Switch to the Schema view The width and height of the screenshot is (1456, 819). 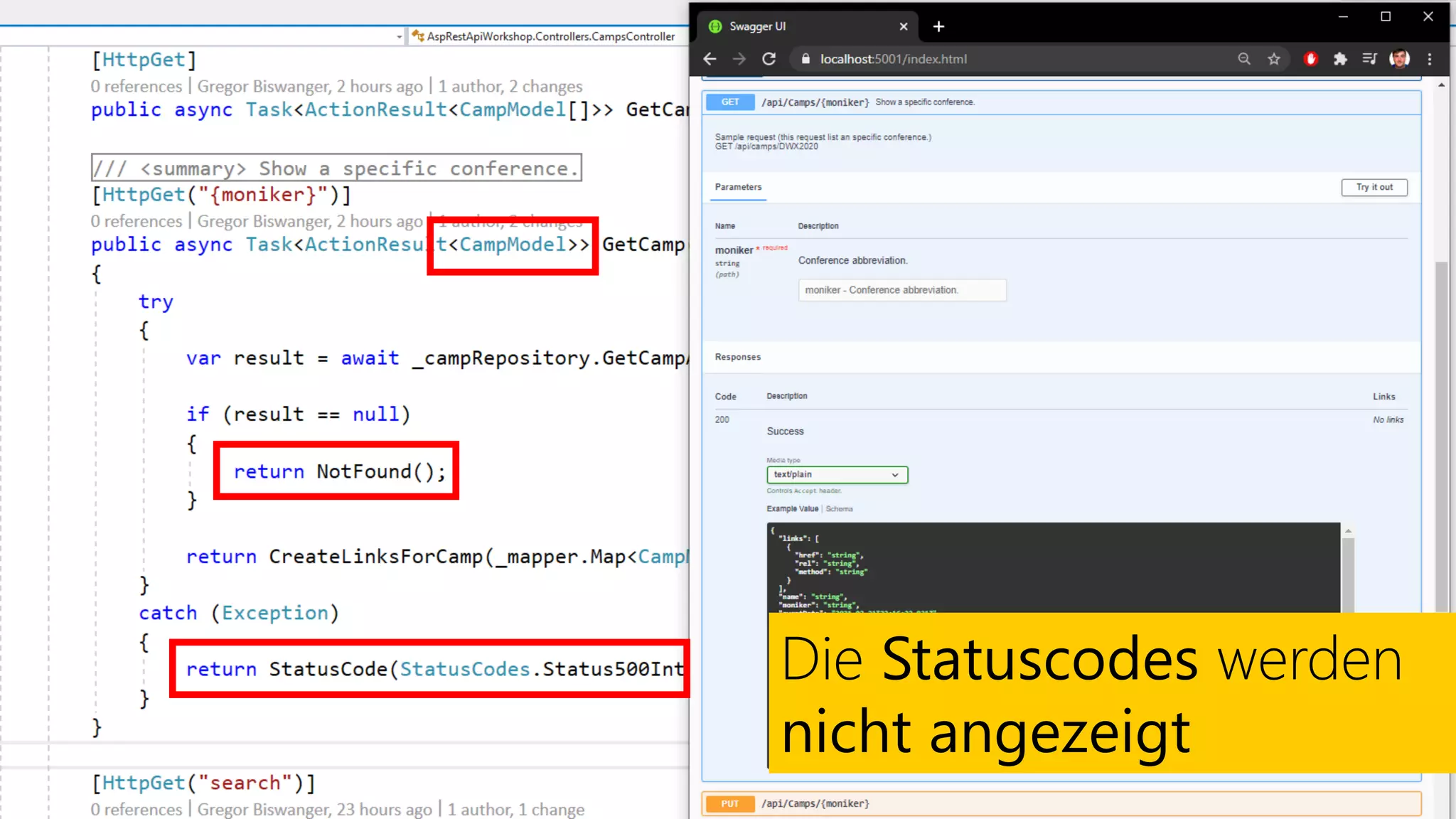839,509
